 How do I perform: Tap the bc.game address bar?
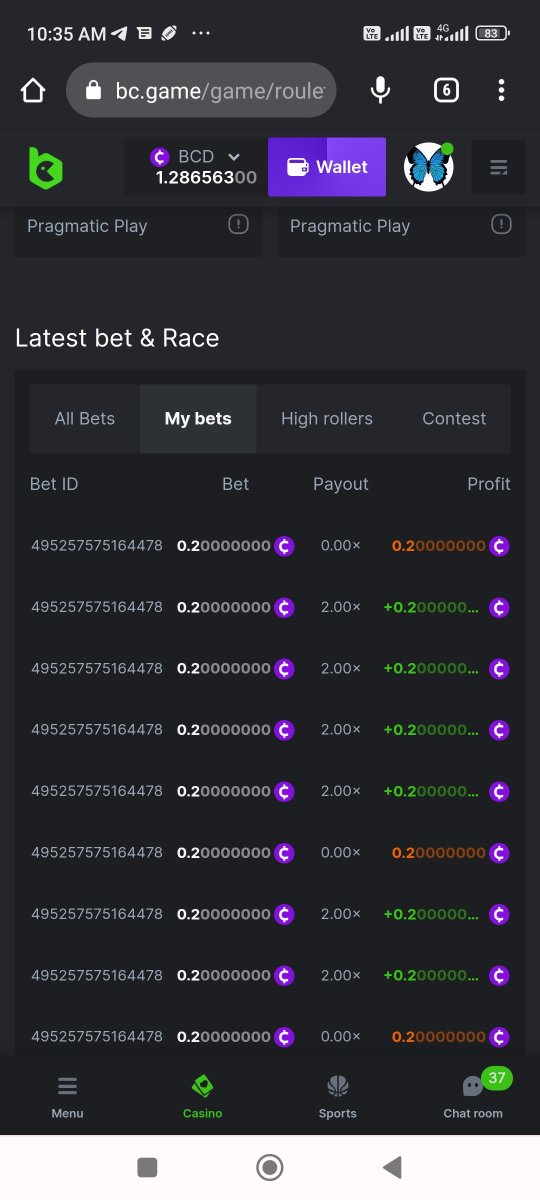pyautogui.click(x=201, y=91)
